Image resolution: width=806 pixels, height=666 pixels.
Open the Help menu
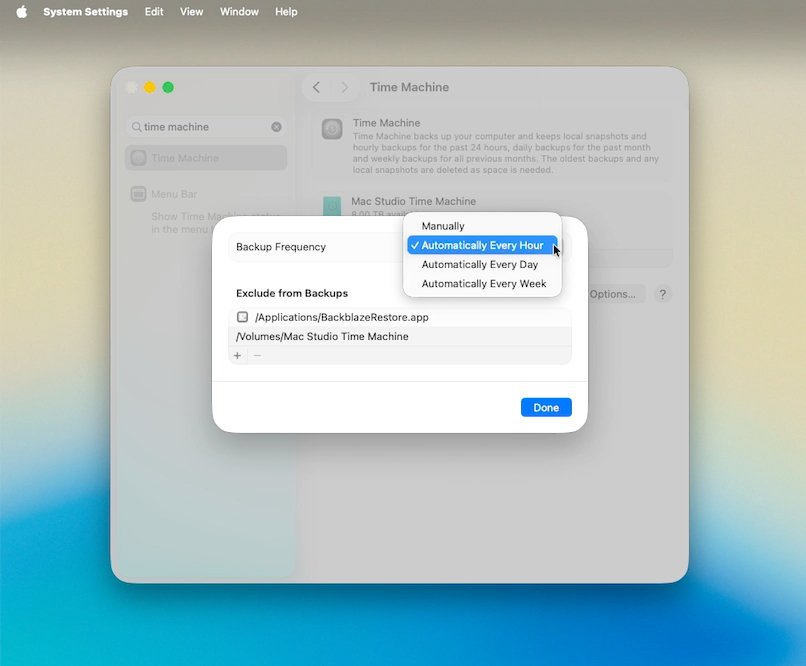(286, 12)
